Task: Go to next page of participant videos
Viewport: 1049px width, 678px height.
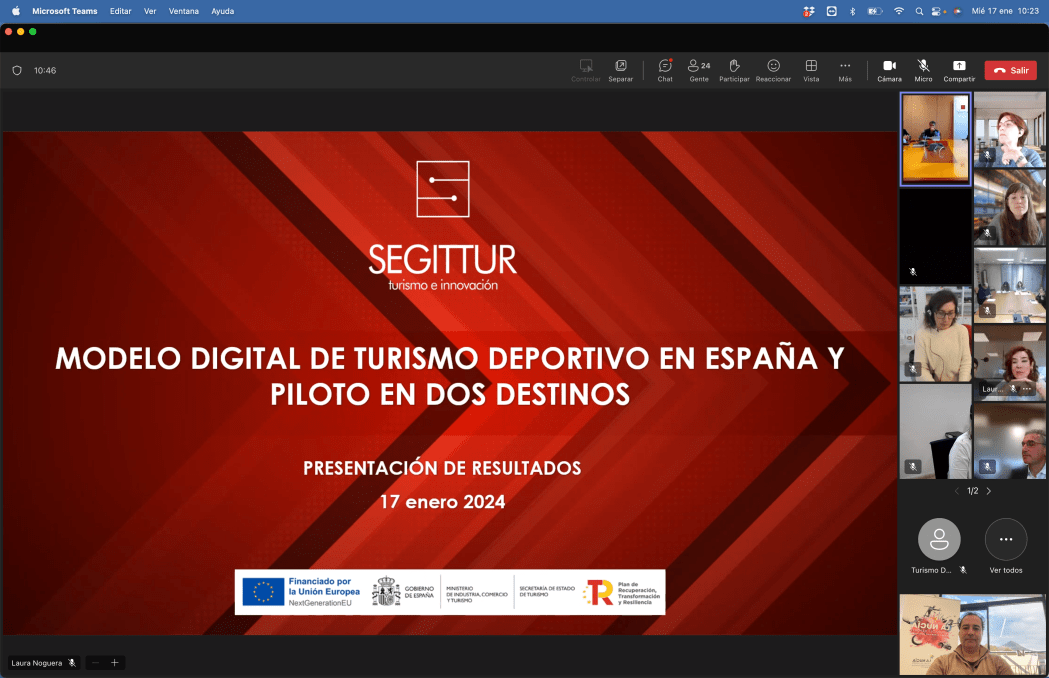Action: coord(989,491)
